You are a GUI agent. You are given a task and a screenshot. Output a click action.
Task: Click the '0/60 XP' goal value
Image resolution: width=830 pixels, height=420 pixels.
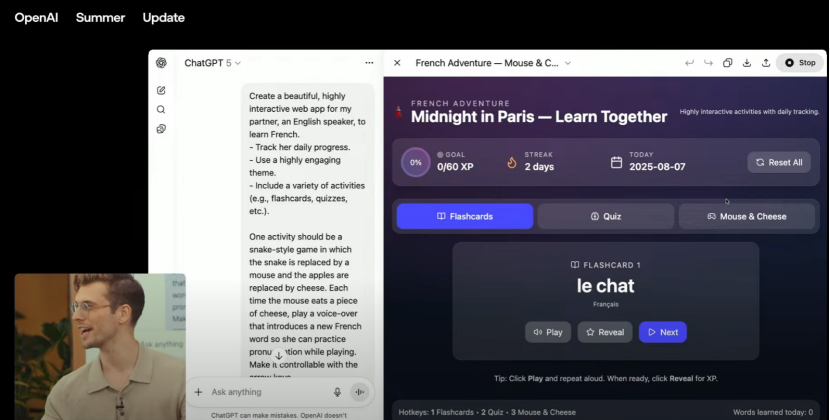[455, 167]
